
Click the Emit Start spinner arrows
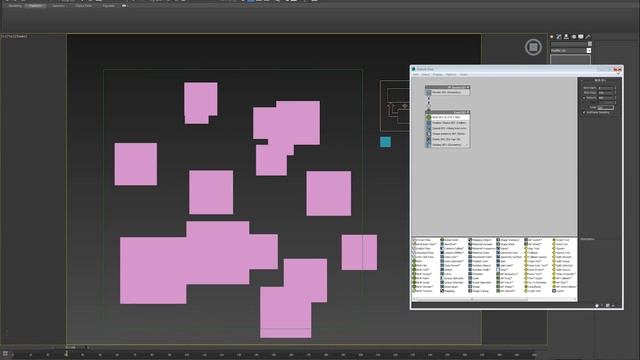(x=615, y=88)
